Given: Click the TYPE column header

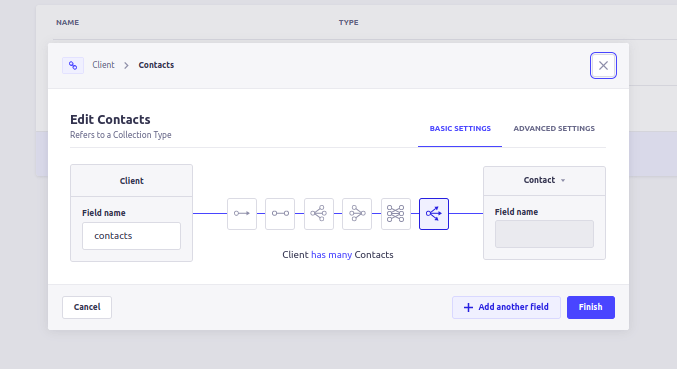Looking at the screenshot, I should [x=348, y=22].
